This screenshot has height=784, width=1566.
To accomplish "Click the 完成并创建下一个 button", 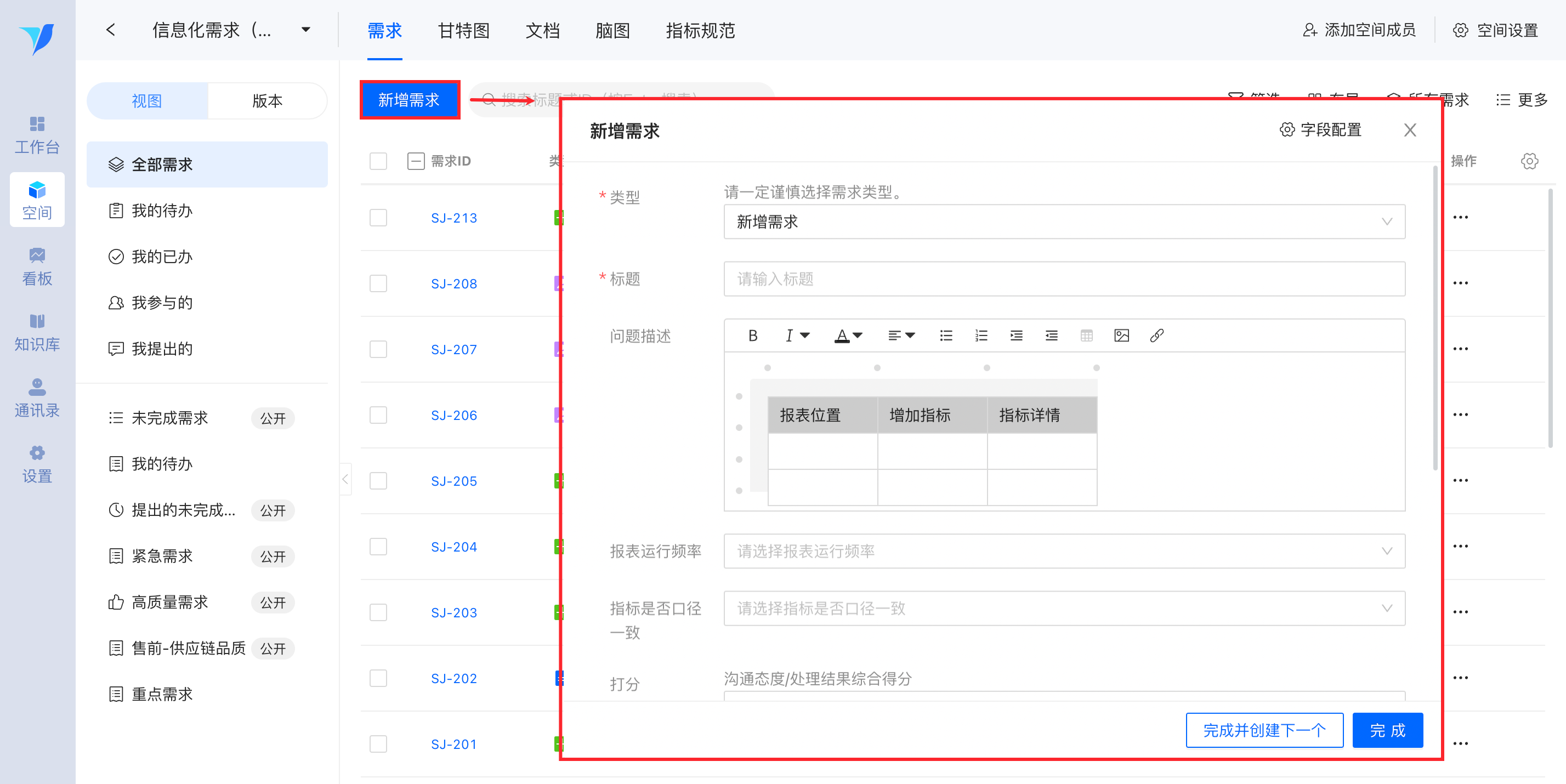I will click(1264, 730).
